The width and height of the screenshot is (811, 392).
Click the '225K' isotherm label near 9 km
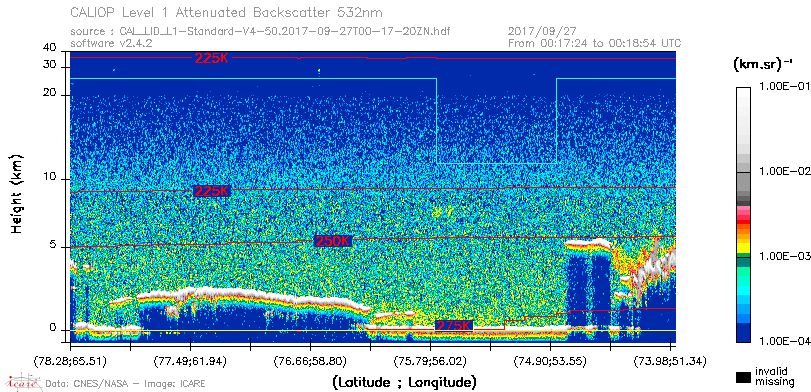211,191
